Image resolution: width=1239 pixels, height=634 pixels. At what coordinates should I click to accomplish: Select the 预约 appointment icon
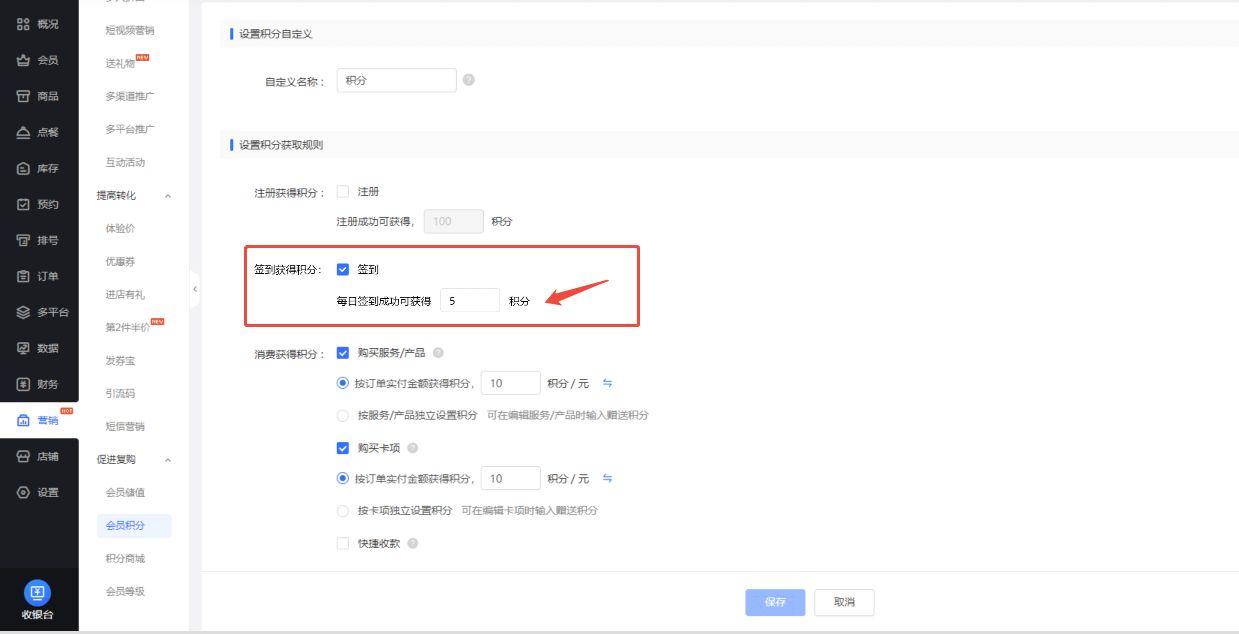click(37, 203)
